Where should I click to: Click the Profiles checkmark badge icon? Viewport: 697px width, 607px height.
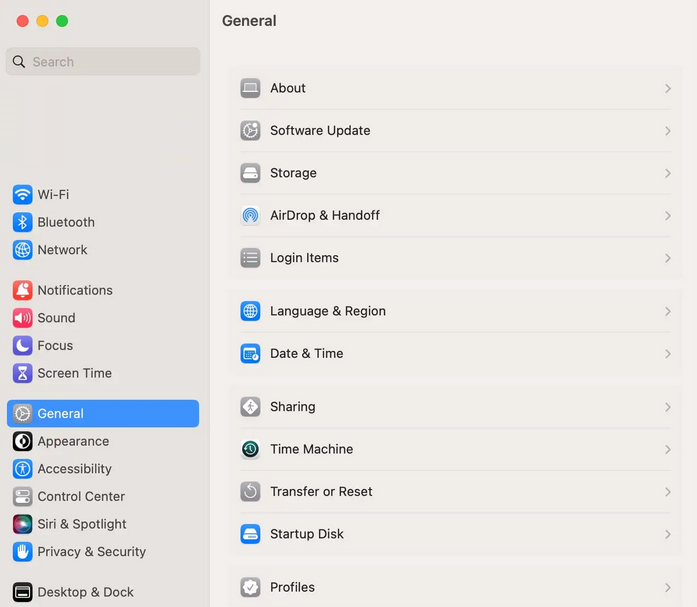click(250, 587)
